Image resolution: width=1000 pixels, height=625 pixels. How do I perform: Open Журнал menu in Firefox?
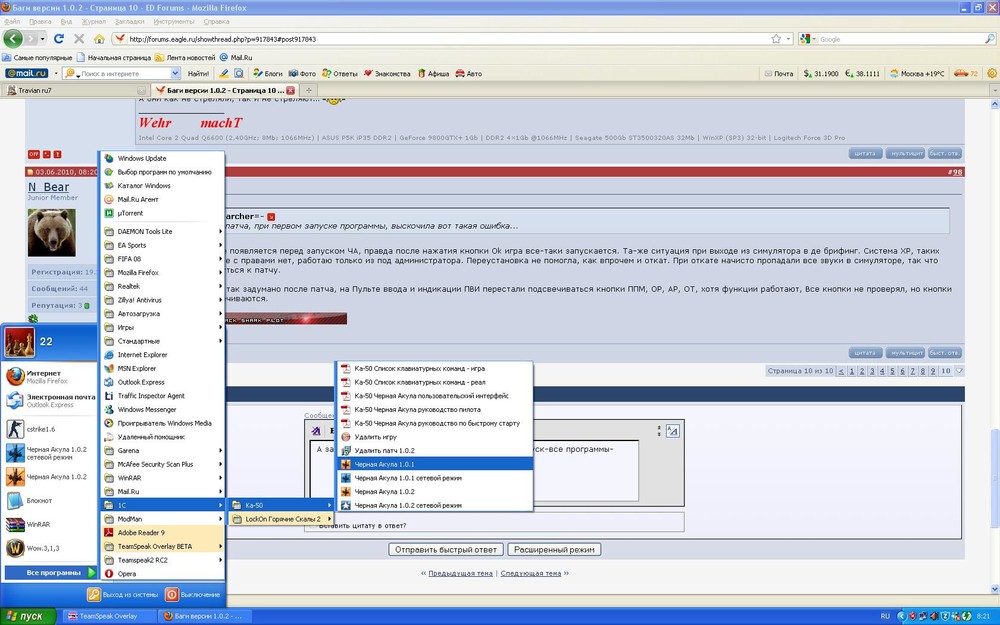click(x=94, y=22)
